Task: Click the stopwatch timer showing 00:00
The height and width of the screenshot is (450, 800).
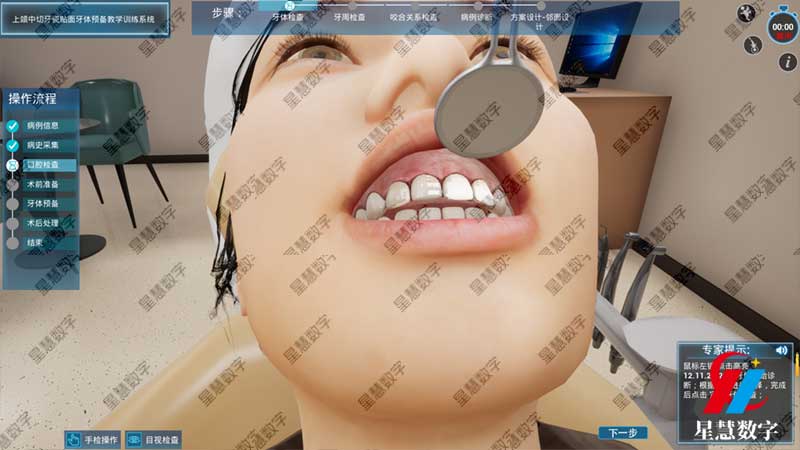Action: pyautogui.click(x=782, y=26)
